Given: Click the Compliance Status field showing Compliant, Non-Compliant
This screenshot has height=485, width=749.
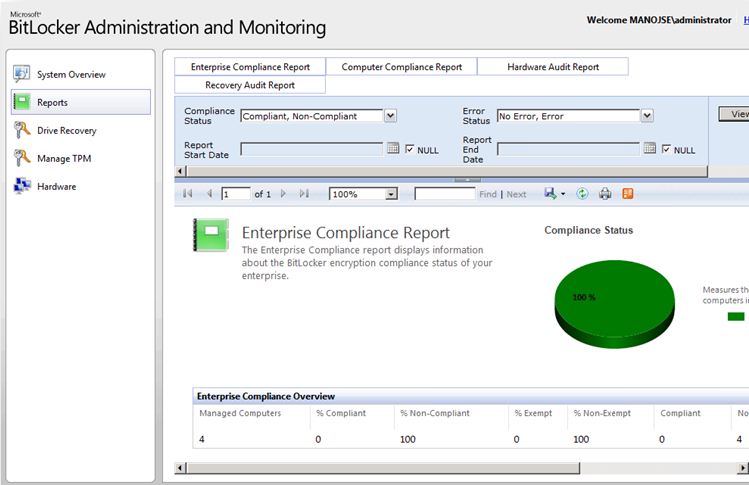Looking at the screenshot, I should (x=312, y=116).
